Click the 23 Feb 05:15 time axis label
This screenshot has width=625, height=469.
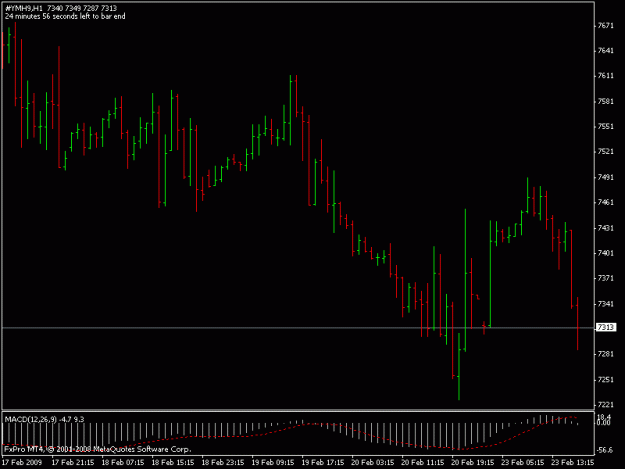point(522,462)
